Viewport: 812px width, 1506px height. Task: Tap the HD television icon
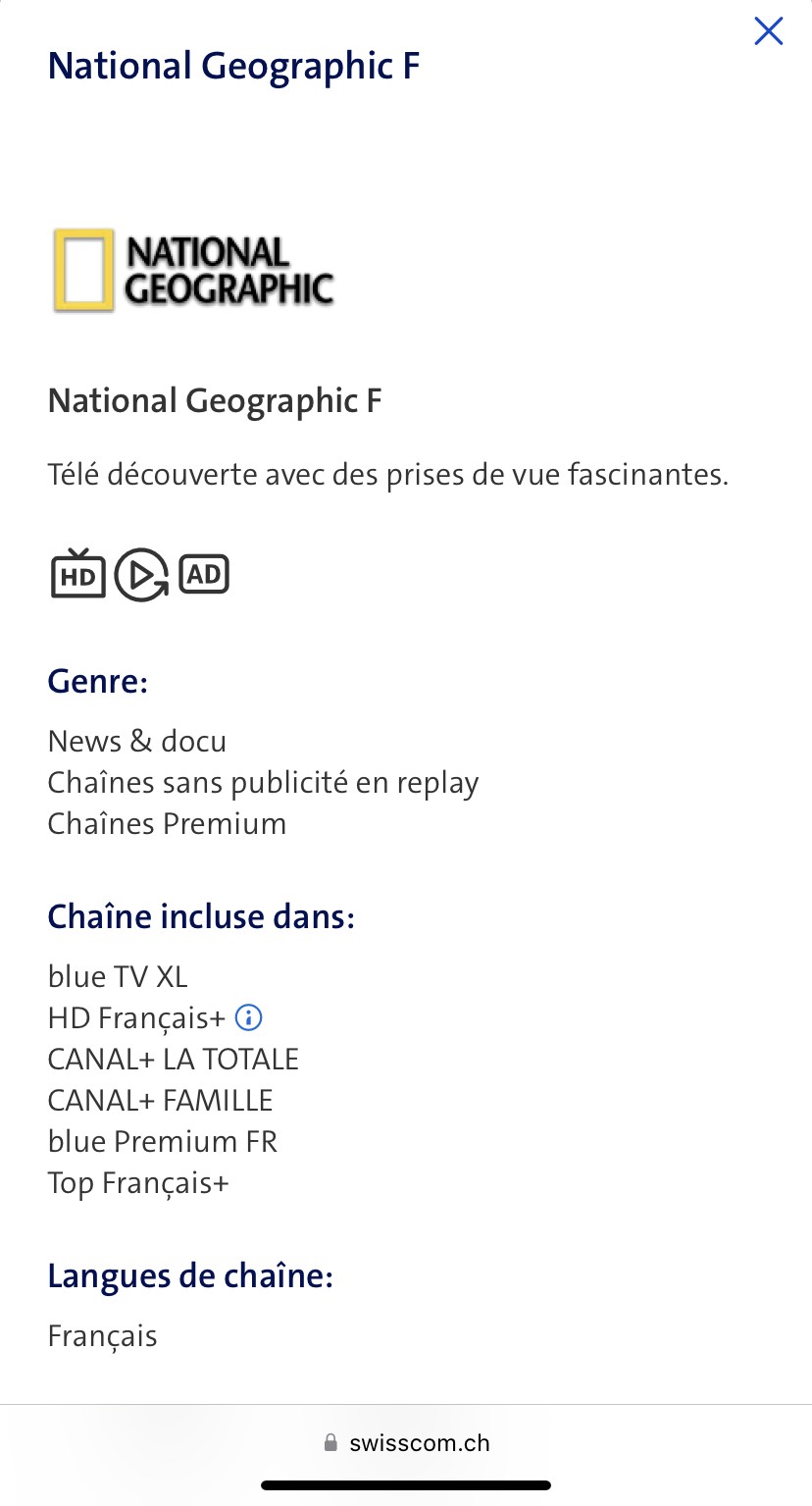[x=78, y=574]
